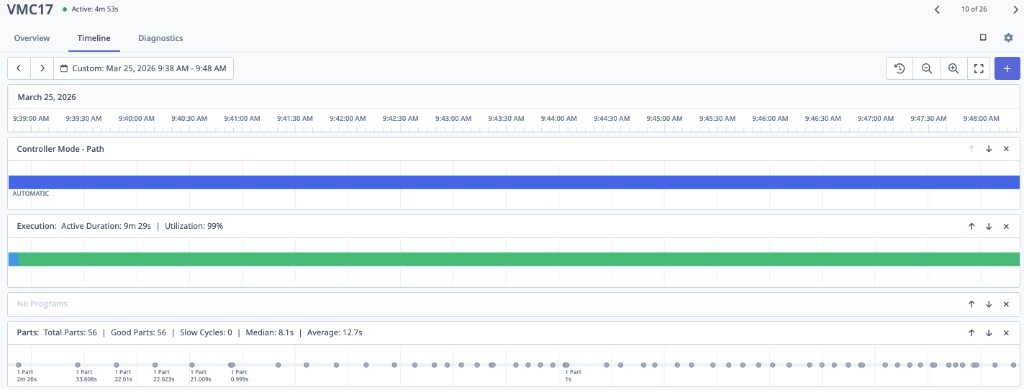Screen dimensions: 1024x390
Task: Click the Active Duration: 9m 29s text
Action: 106,226
